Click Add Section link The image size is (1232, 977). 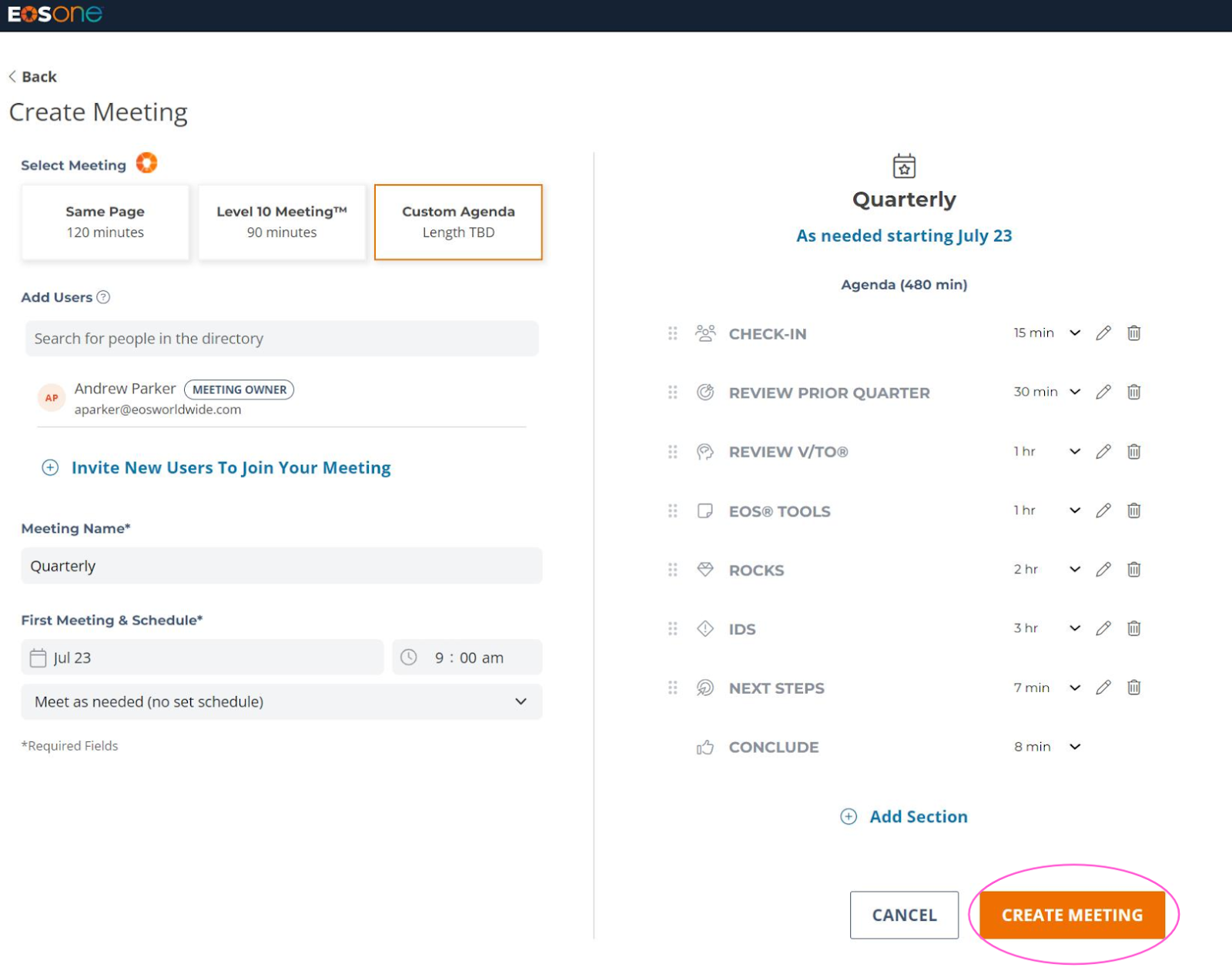coord(904,817)
